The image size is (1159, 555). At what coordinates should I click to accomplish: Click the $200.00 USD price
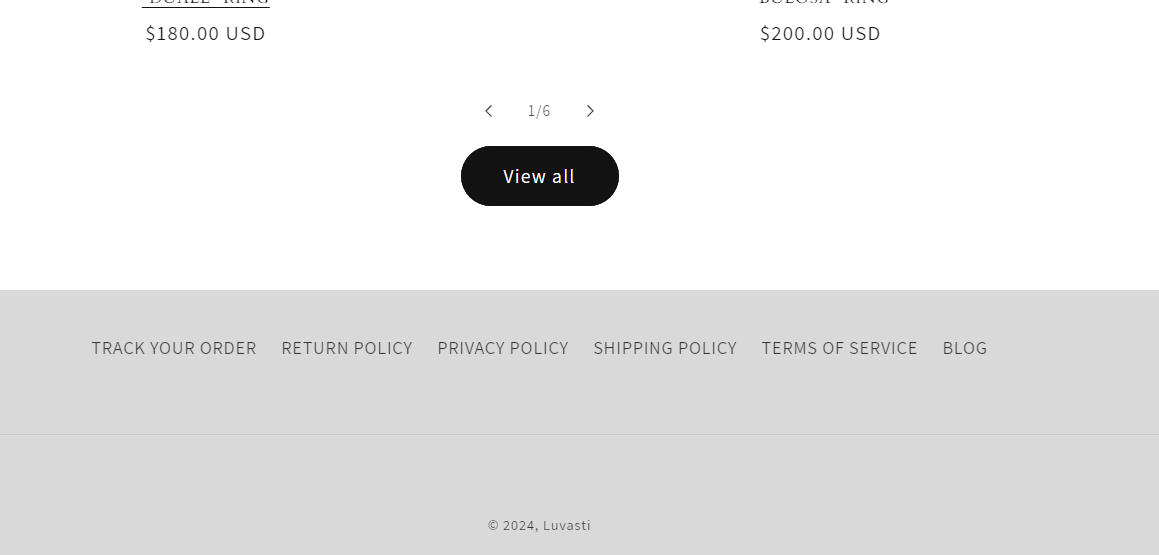tap(821, 34)
